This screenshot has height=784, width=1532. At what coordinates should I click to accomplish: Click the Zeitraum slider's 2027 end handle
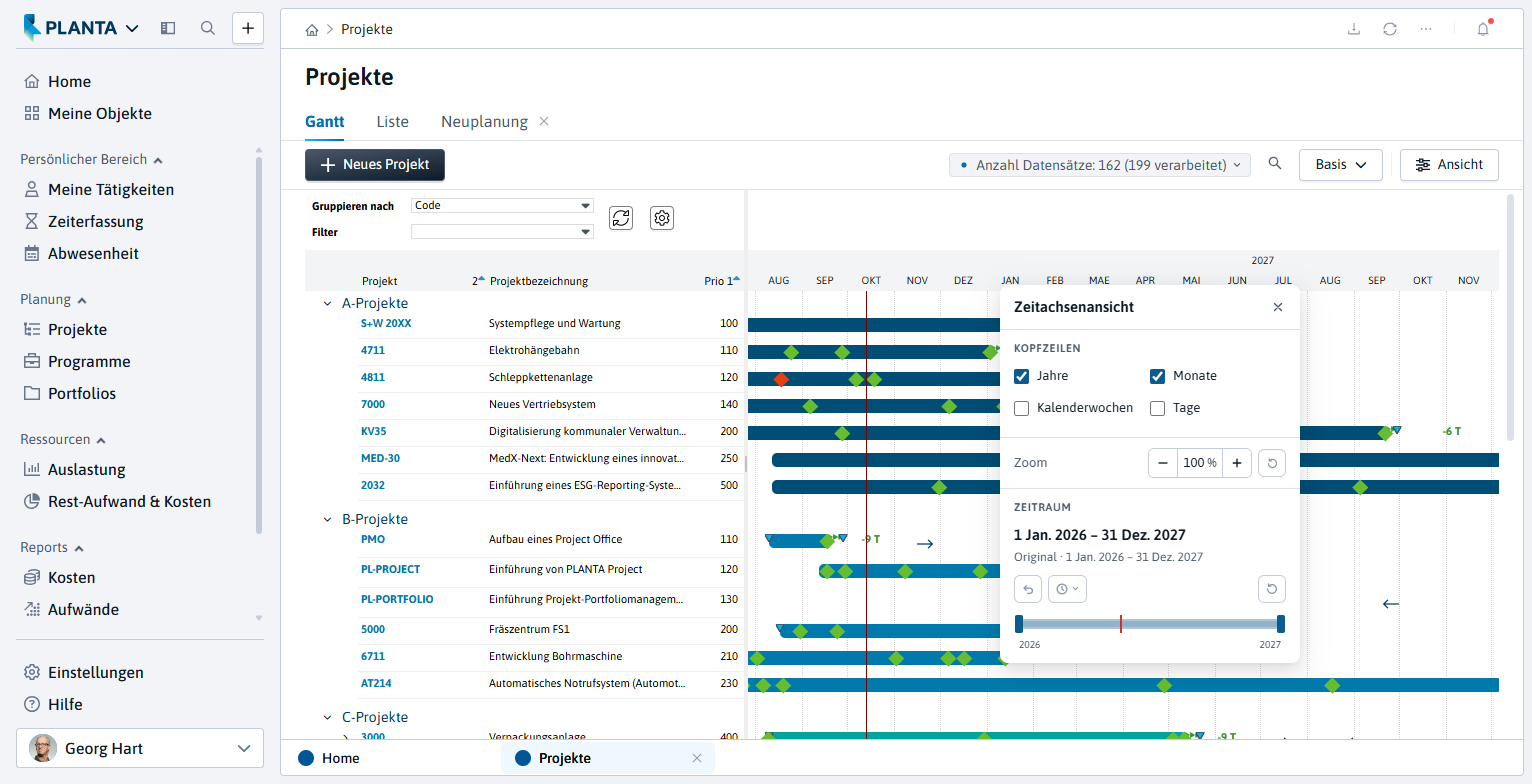click(1281, 624)
